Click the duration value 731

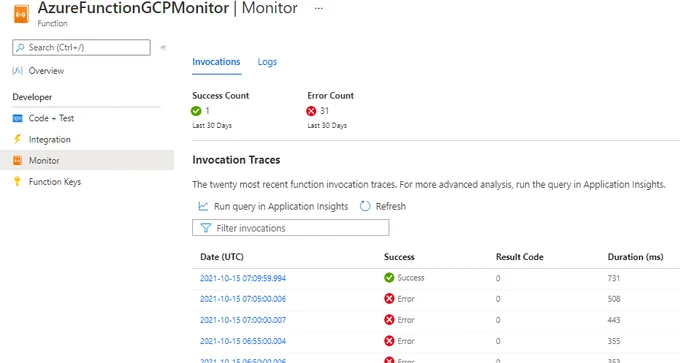614,278
